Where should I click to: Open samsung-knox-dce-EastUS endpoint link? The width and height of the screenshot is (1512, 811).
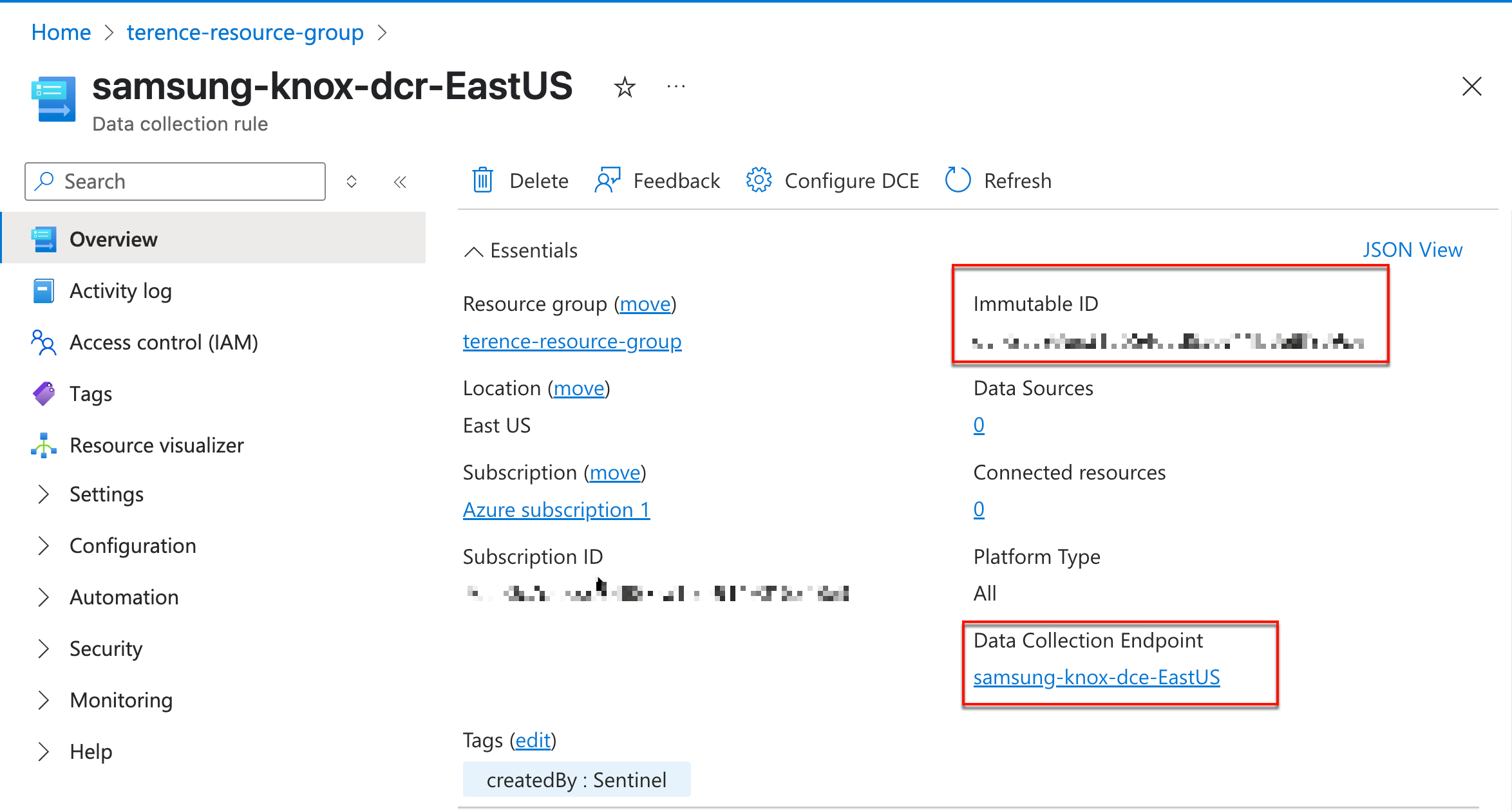click(x=1096, y=677)
